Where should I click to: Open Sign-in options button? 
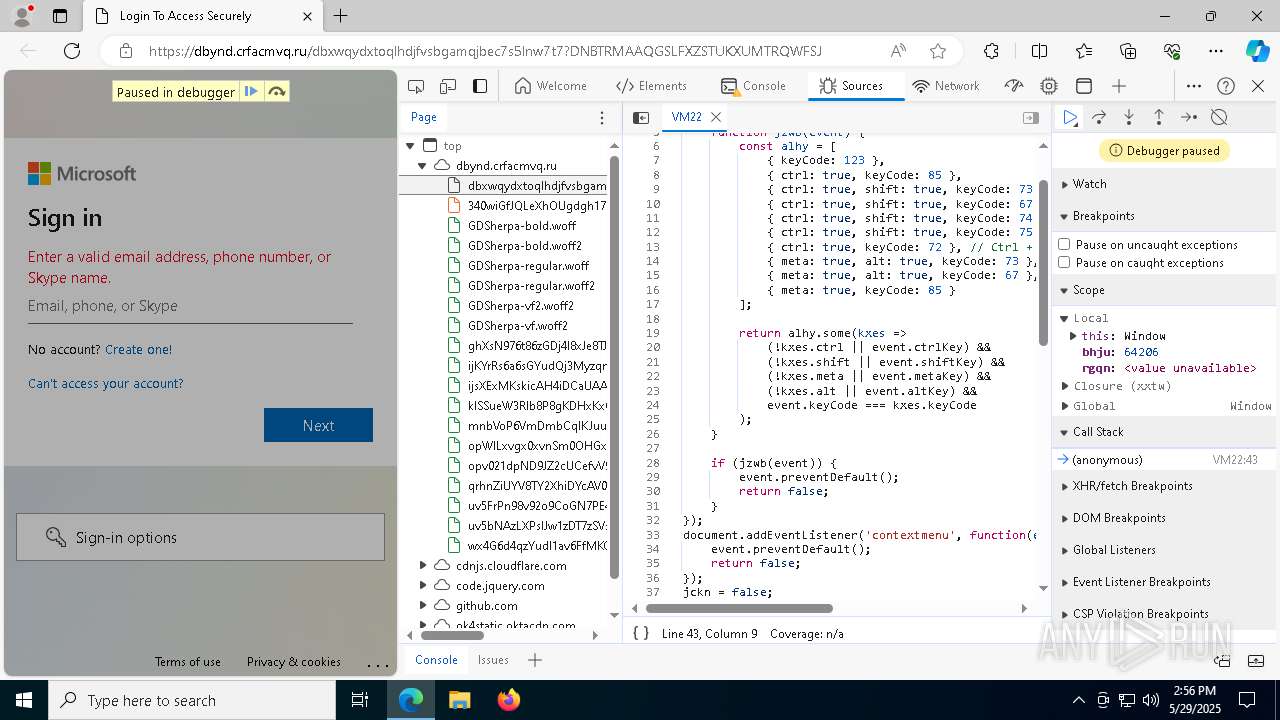click(200, 537)
